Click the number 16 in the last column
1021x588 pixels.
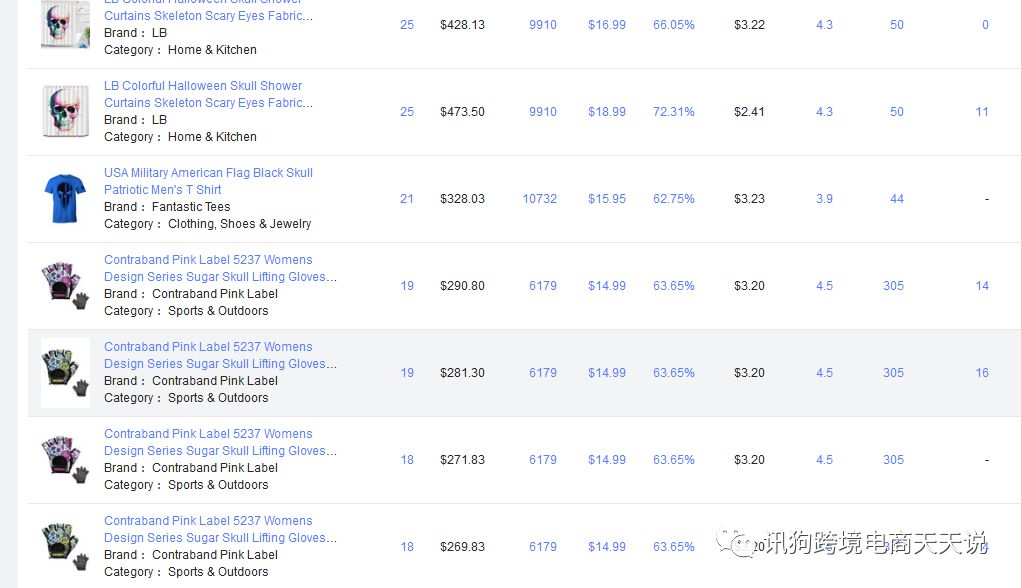pyautogui.click(x=982, y=373)
